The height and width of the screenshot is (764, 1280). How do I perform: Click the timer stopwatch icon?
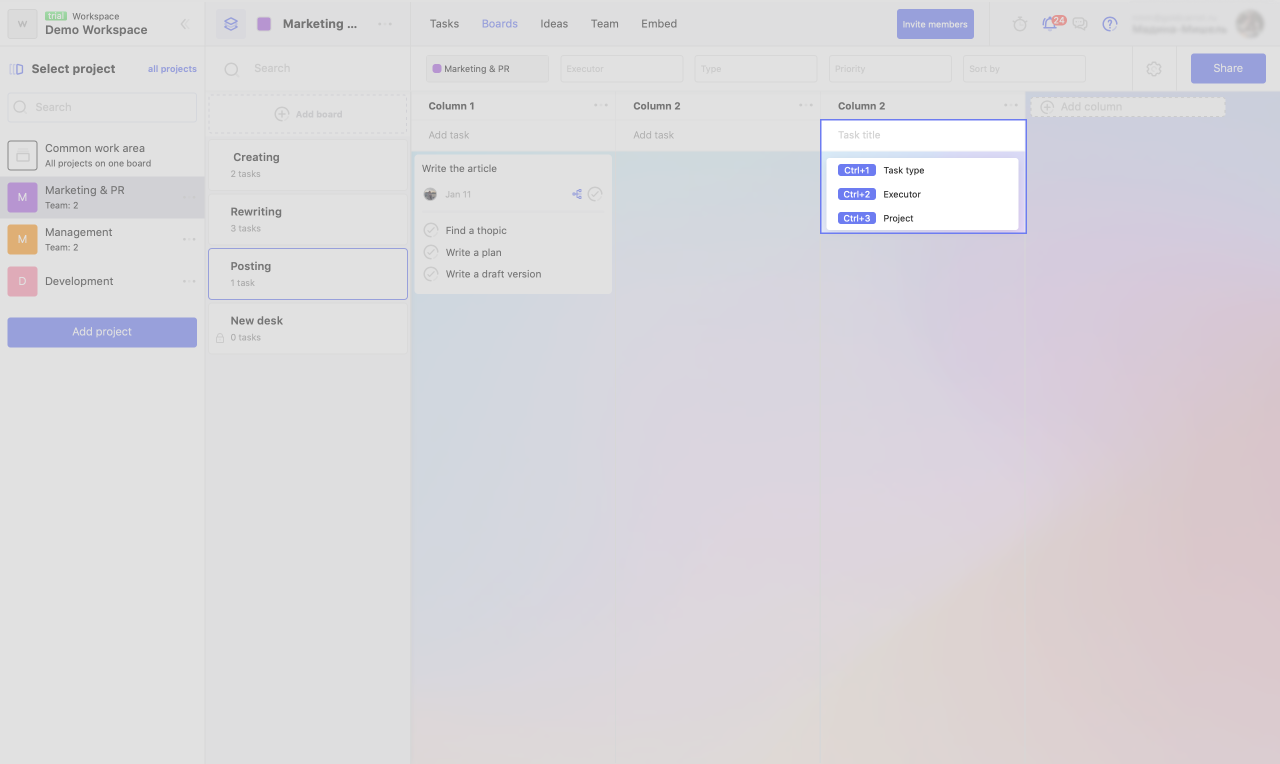click(x=1019, y=24)
